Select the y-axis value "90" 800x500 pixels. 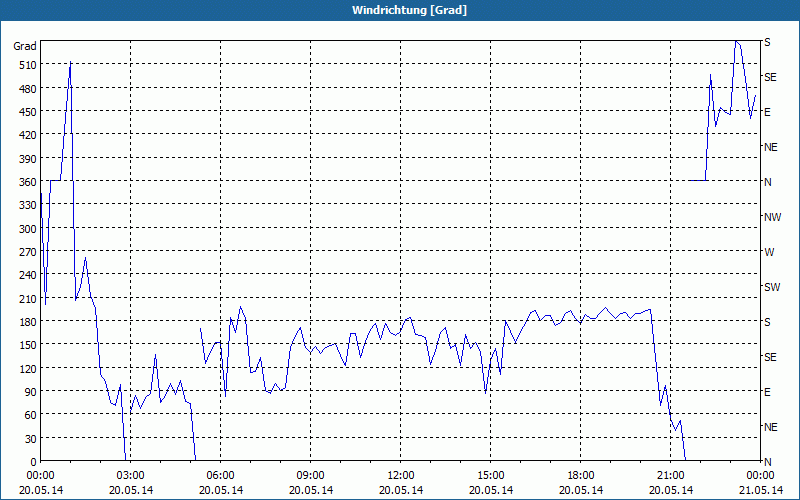click(31, 392)
